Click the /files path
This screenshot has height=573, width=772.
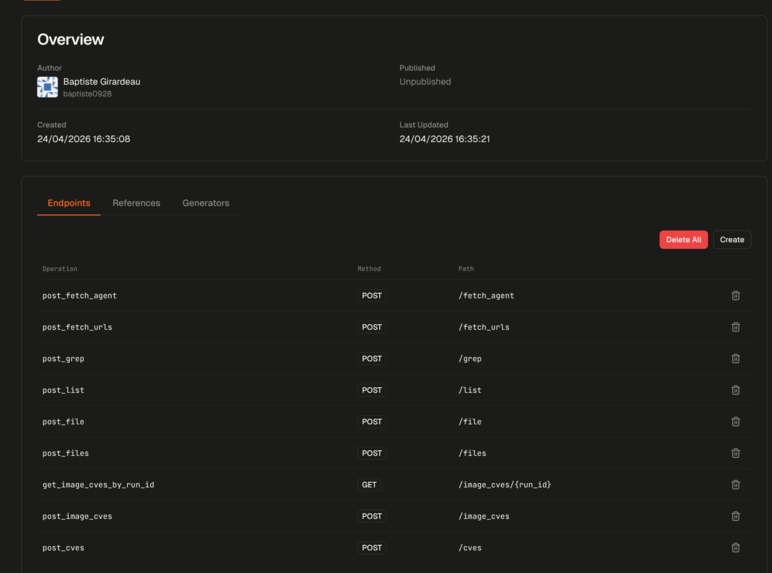[x=472, y=453]
